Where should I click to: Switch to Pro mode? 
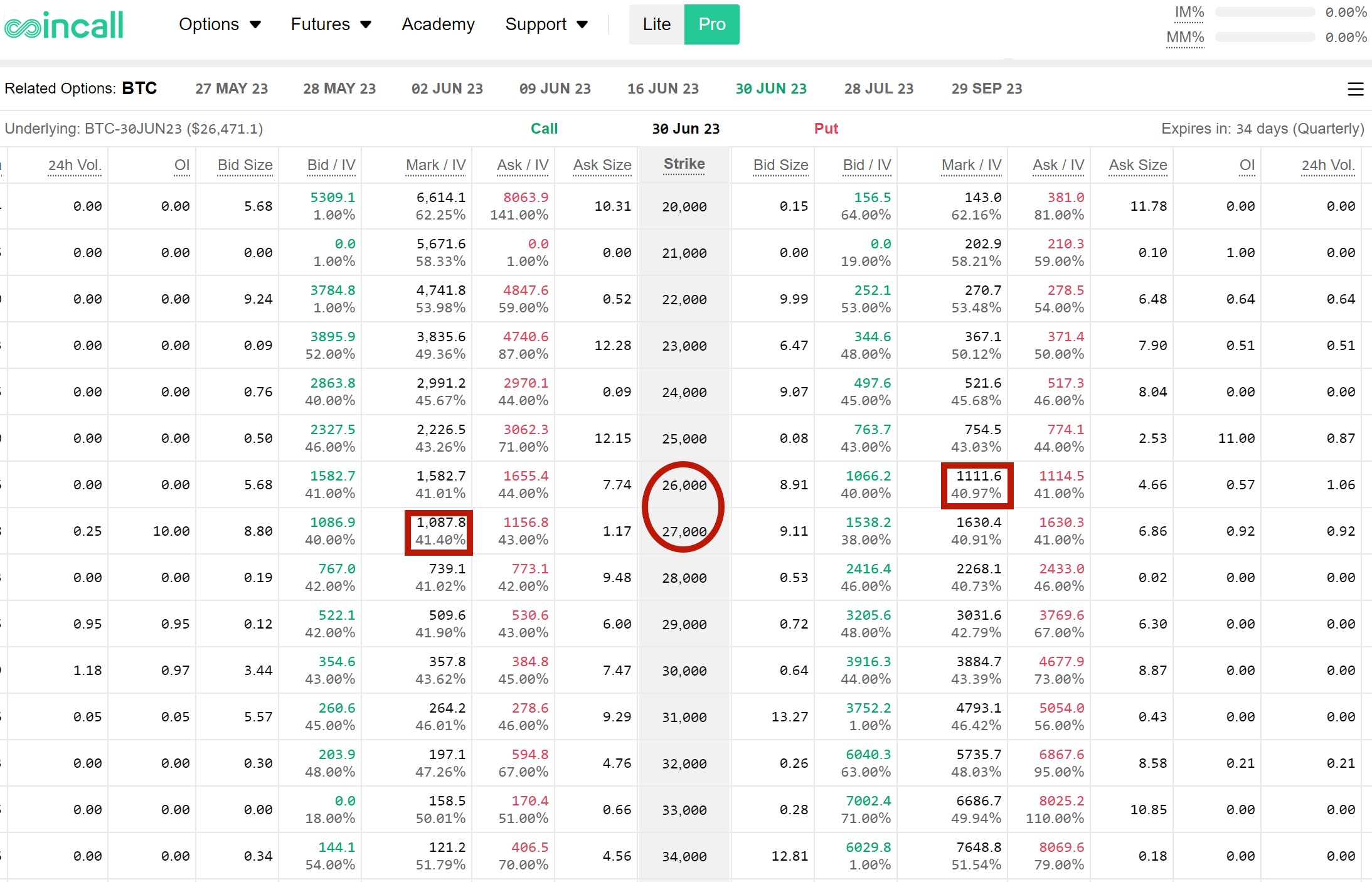point(711,24)
